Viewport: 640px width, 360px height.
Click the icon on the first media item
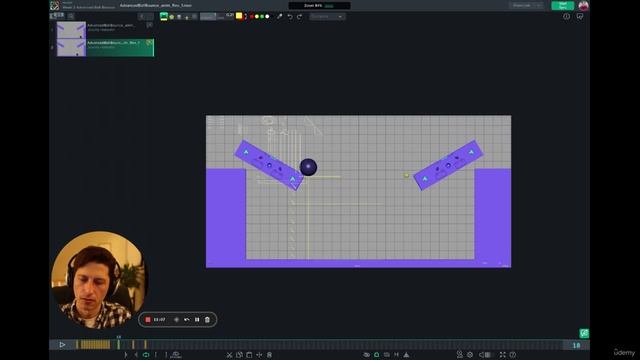coord(149,25)
